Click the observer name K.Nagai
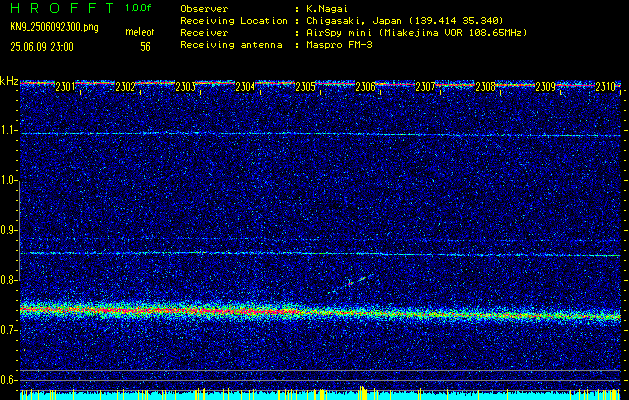The width and height of the screenshot is (629, 400). pyautogui.click(x=325, y=8)
